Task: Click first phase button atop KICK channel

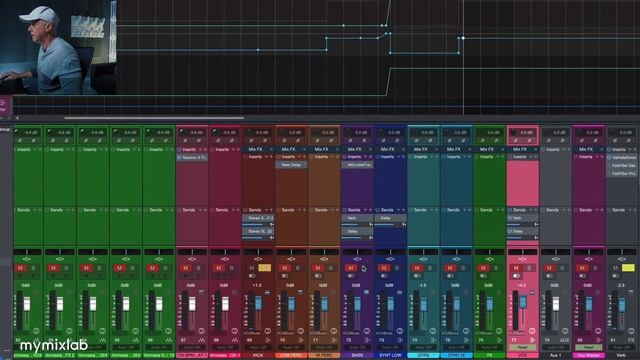Action: point(251,140)
